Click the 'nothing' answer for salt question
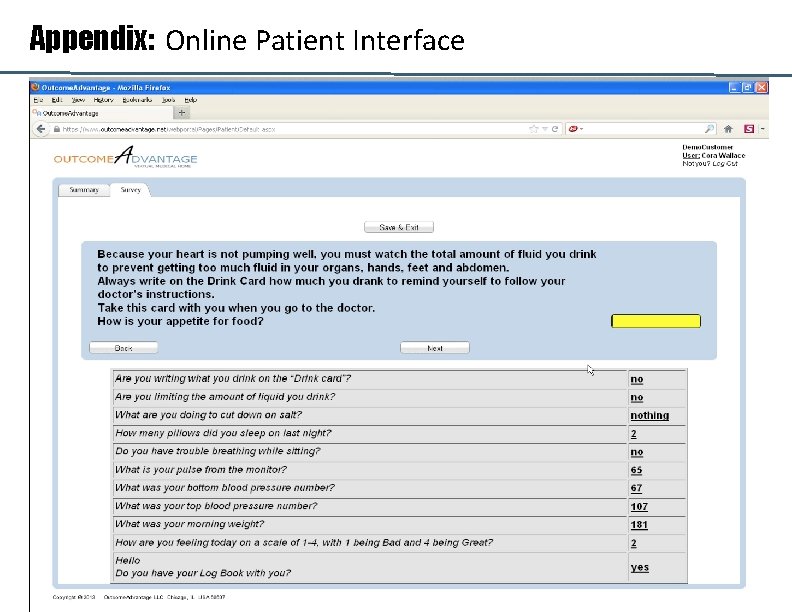792x612 pixels. point(650,416)
